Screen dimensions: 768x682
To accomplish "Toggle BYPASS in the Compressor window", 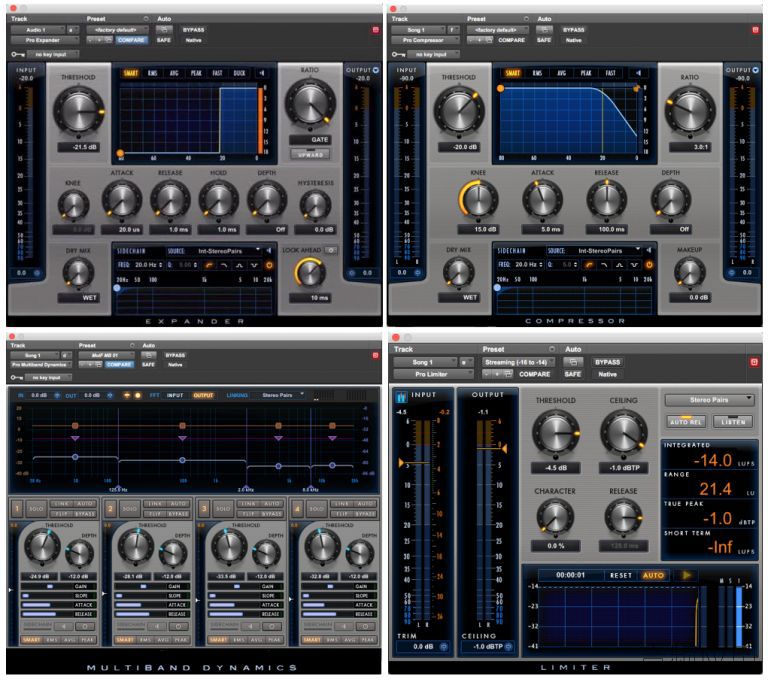I will (574, 30).
